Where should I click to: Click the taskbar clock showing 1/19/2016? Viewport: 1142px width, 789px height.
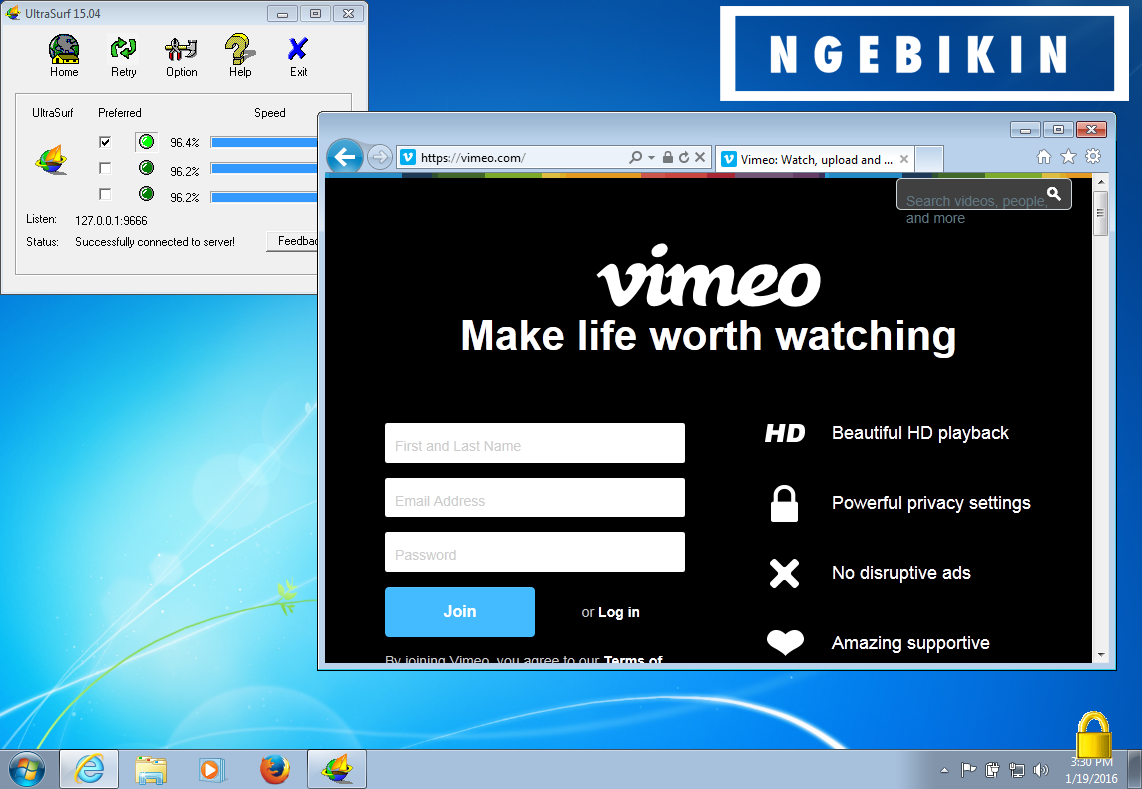tap(1091, 770)
